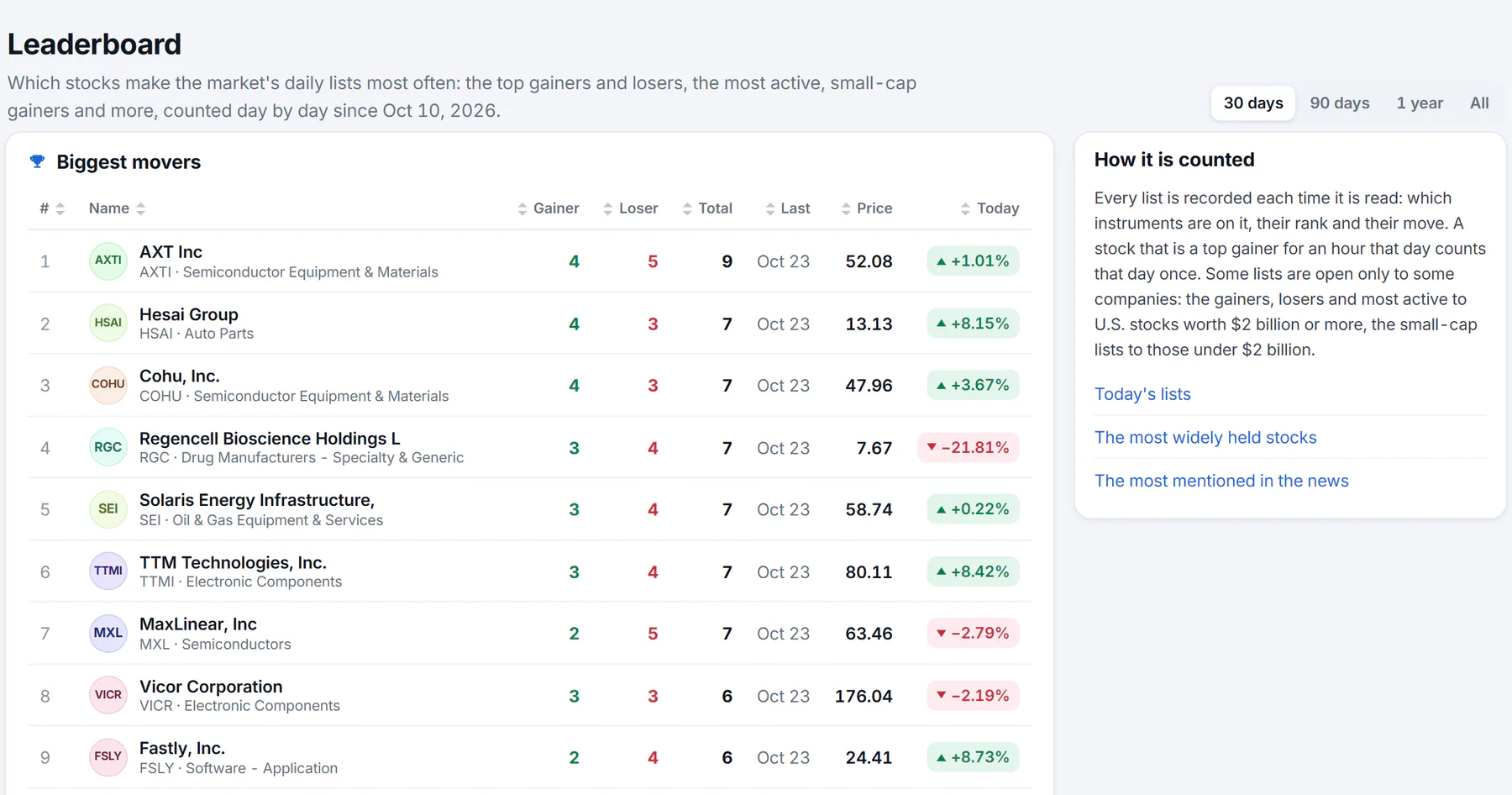This screenshot has height=795, width=1512.
Task: Click the Biggest movers section title
Action: pyautogui.click(x=129, y=162)
